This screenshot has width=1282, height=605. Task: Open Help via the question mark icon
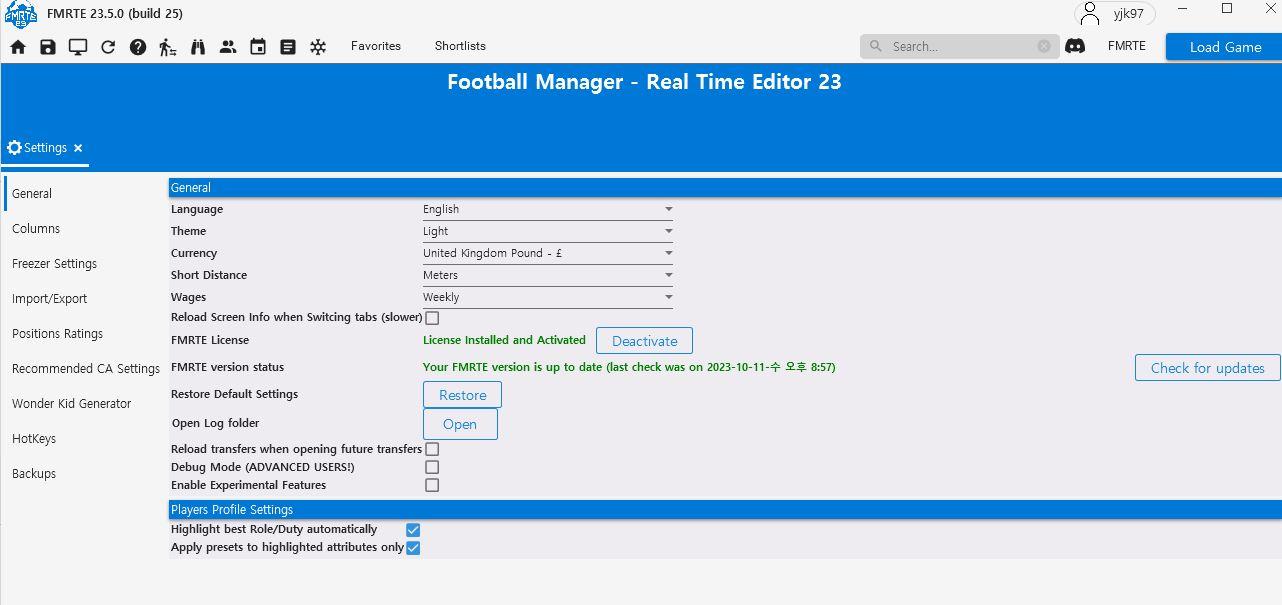point(138,47)
